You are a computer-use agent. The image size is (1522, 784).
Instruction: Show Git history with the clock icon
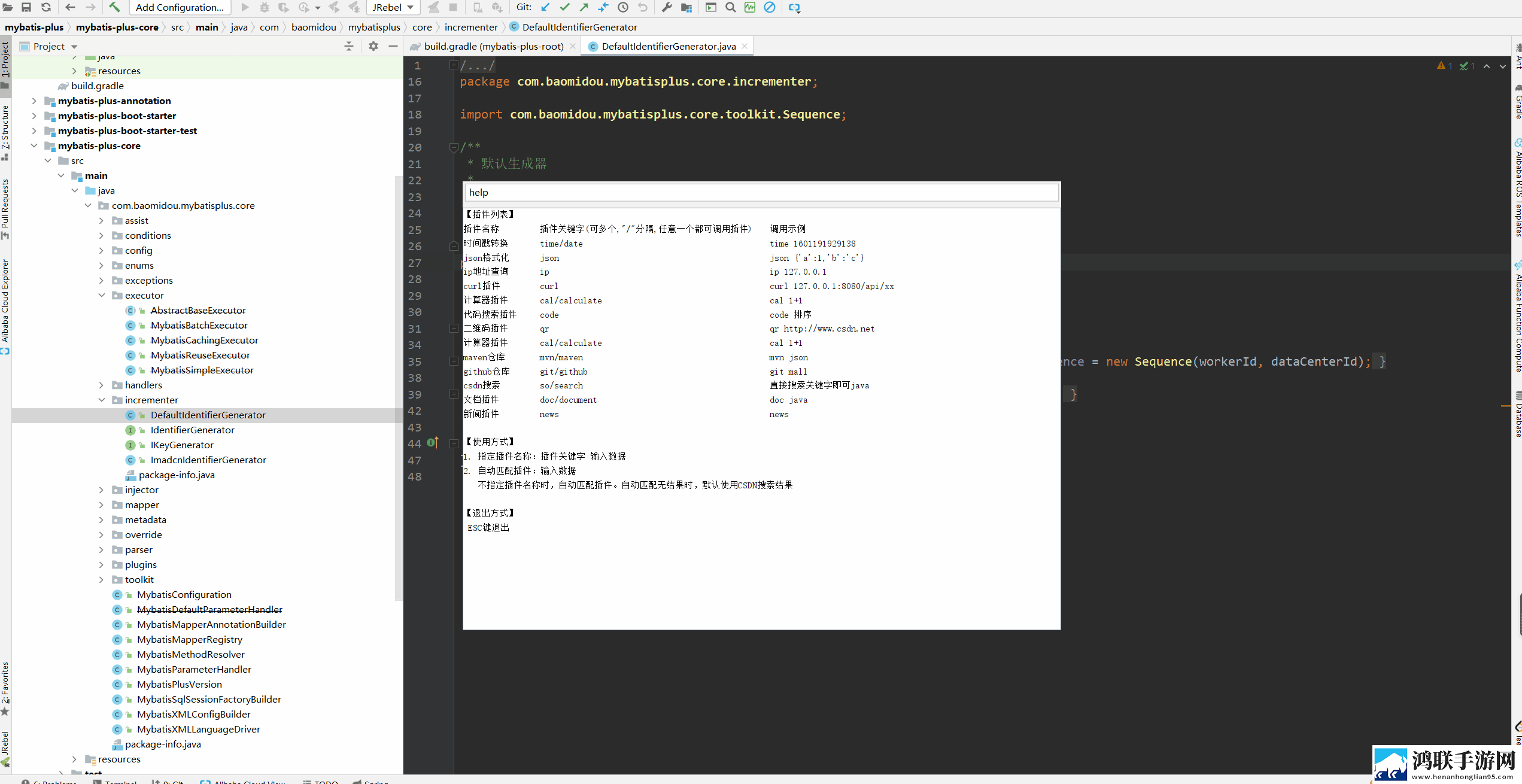623,7
